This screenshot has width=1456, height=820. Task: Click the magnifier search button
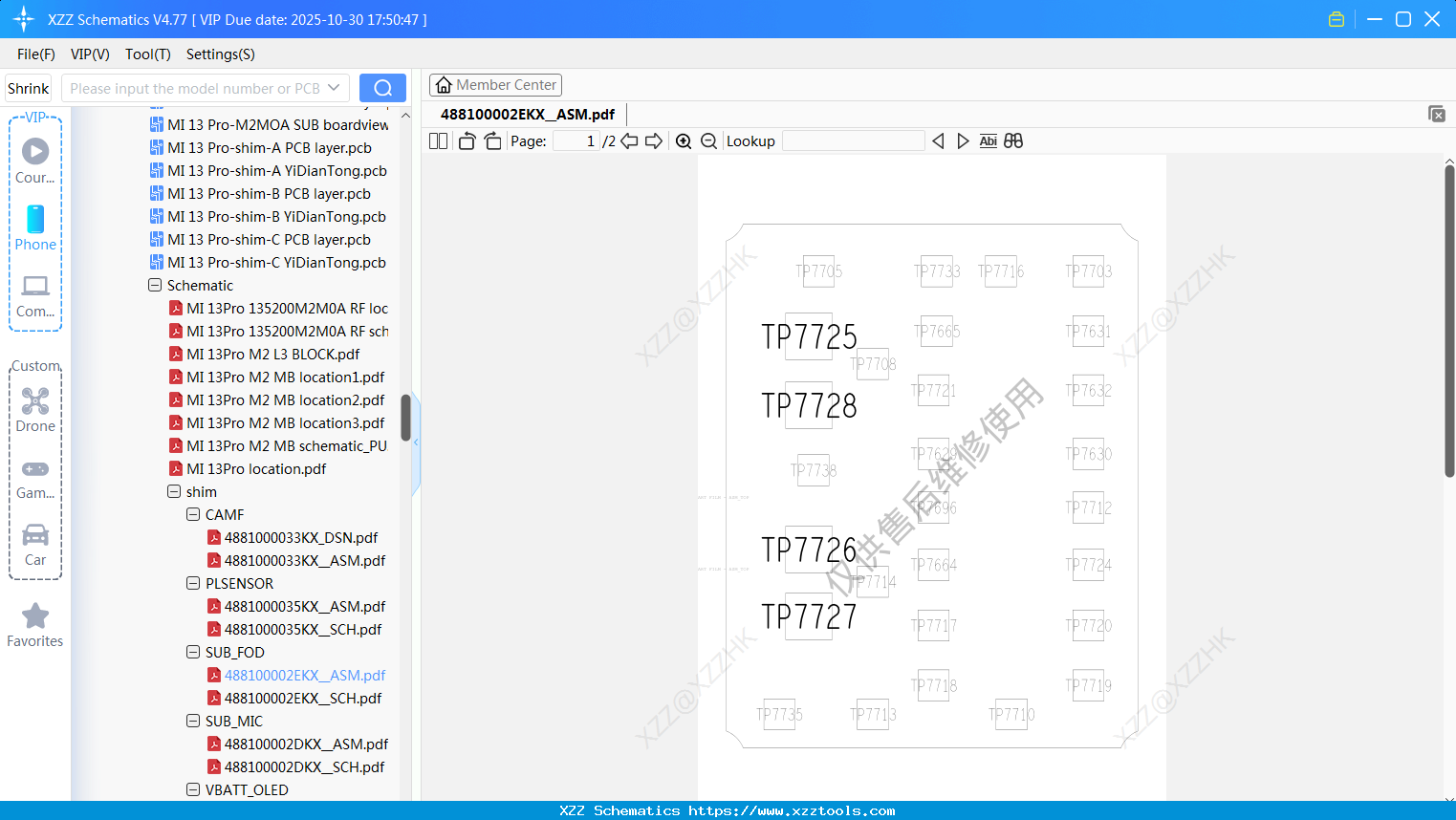tap(382, 88)
